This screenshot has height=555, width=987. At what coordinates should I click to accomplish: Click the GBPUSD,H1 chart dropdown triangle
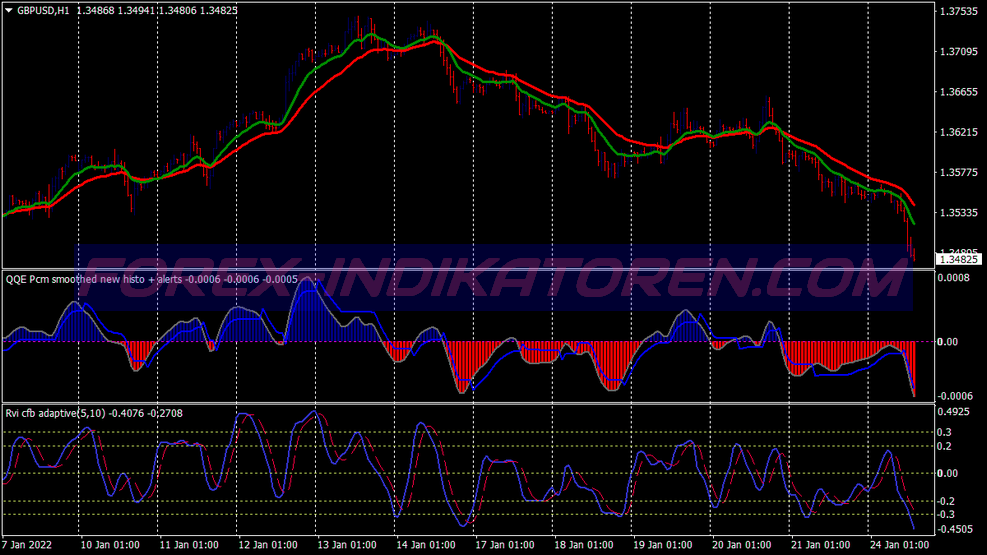point(9,10)
